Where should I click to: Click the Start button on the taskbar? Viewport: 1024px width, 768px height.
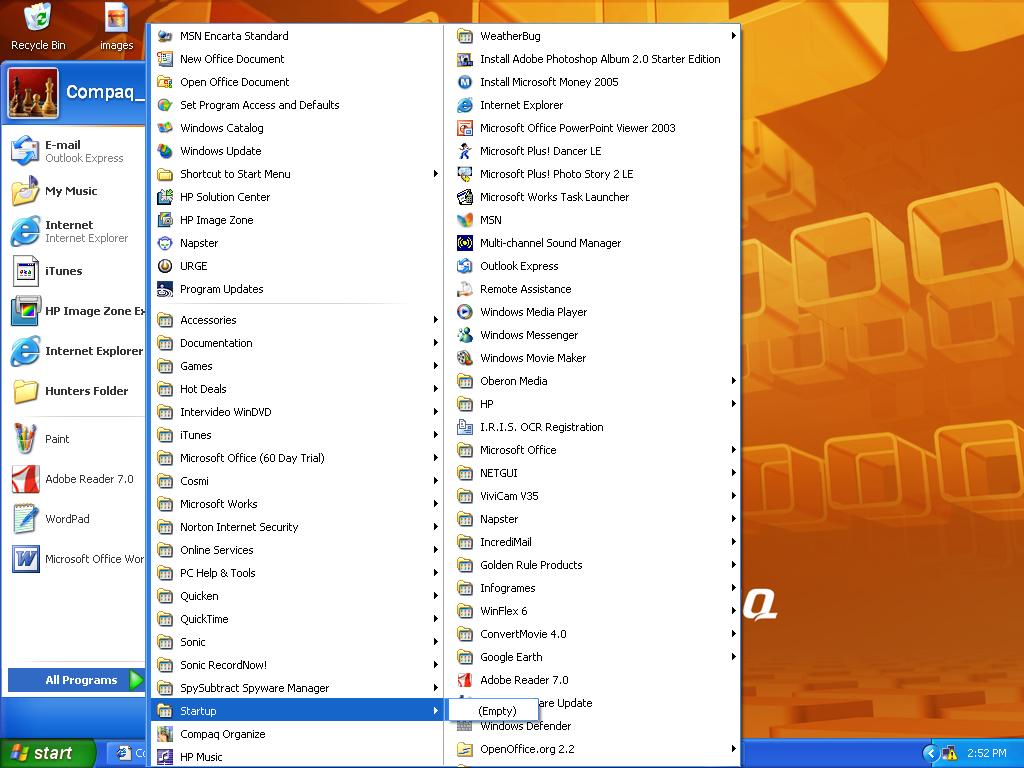pyautogui.click(x=47, y=753)
